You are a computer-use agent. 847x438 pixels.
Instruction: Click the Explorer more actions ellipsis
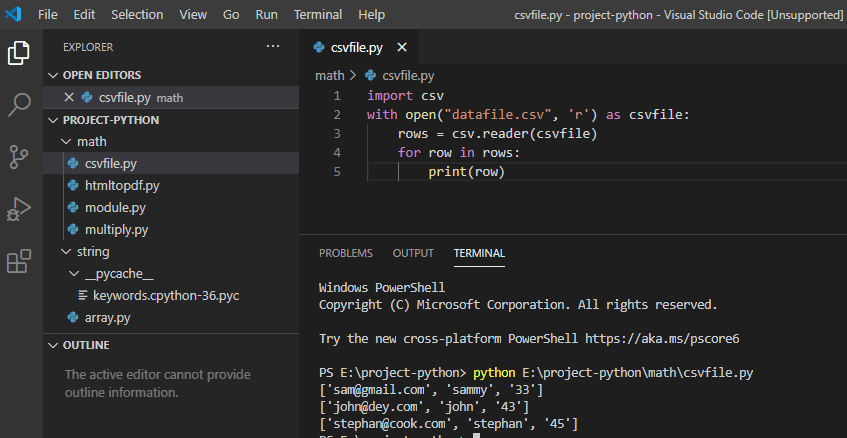pyautogui.click(x=273, y=47)
